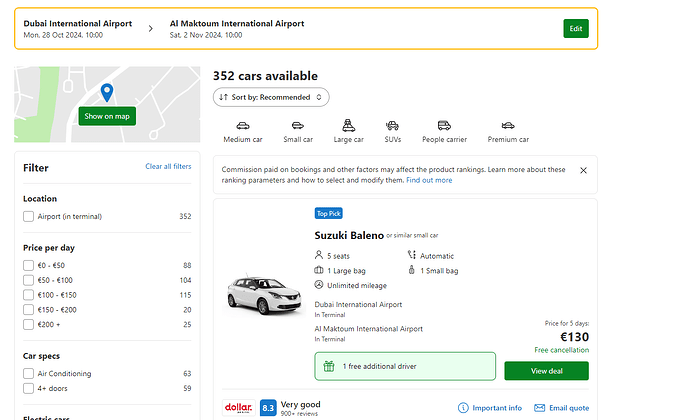
Task: Tick the €150 - €200 price checkbox
Action: point(29,310)
